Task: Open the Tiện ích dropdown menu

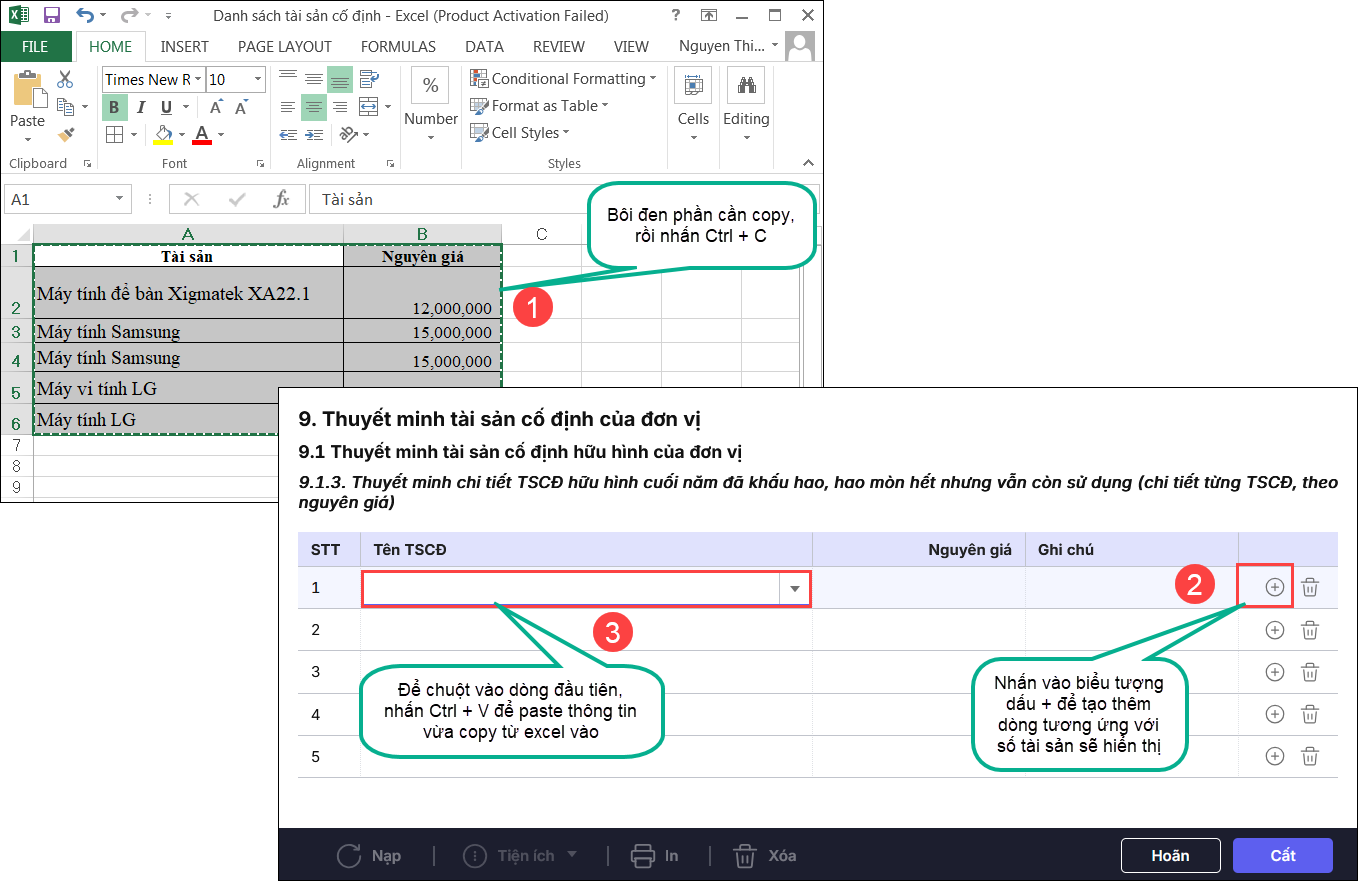Action: [522, 856]
